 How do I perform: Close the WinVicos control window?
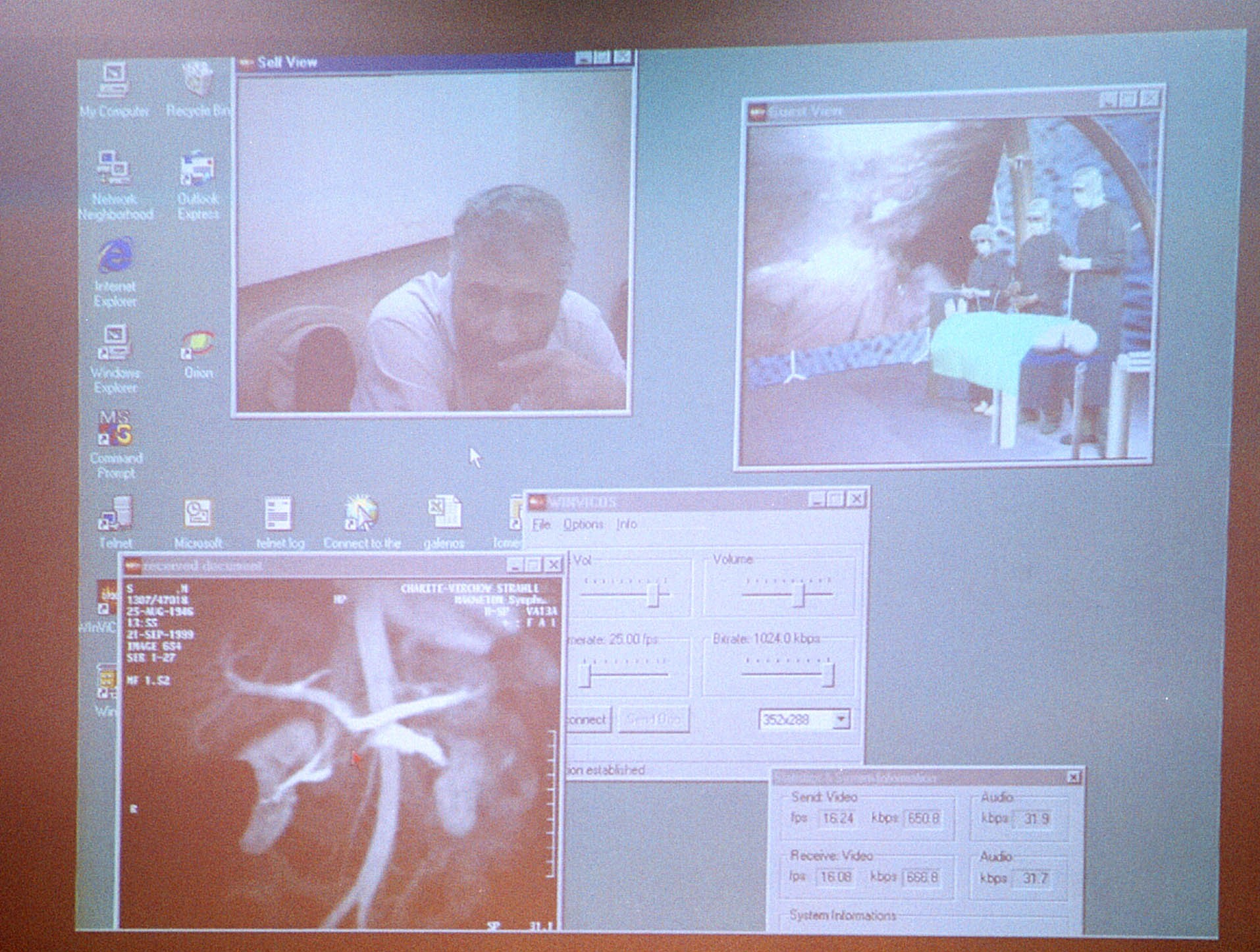(x=855, y=500)
